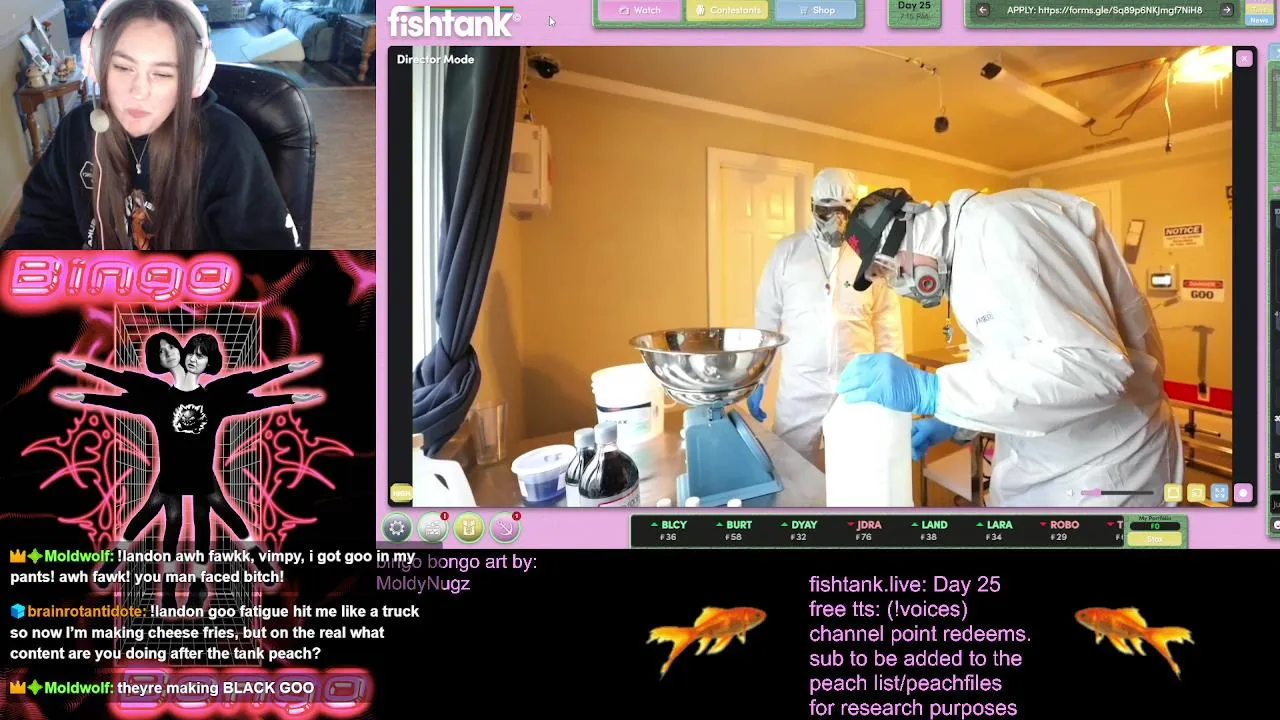Select the LAND stock ticker
The width and height of the screenshot is (1280, 720).
point(929,531)
